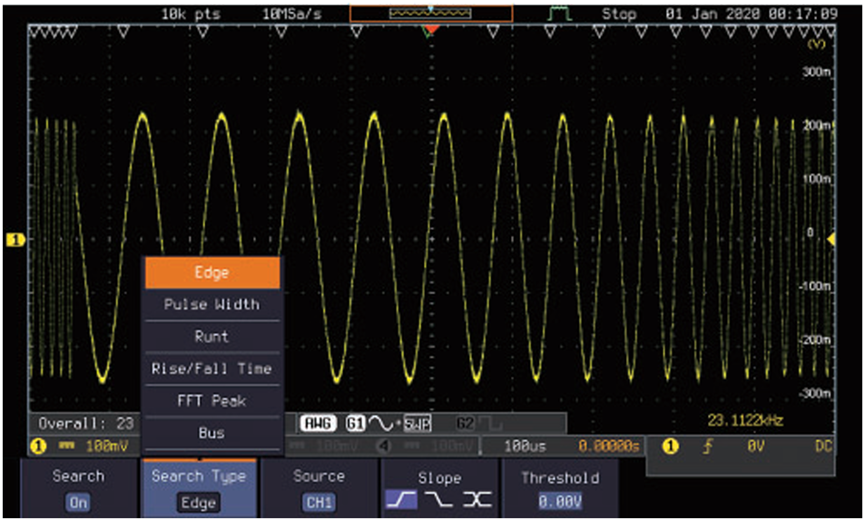Choose Pulse Width from search type list

(212, 304)
